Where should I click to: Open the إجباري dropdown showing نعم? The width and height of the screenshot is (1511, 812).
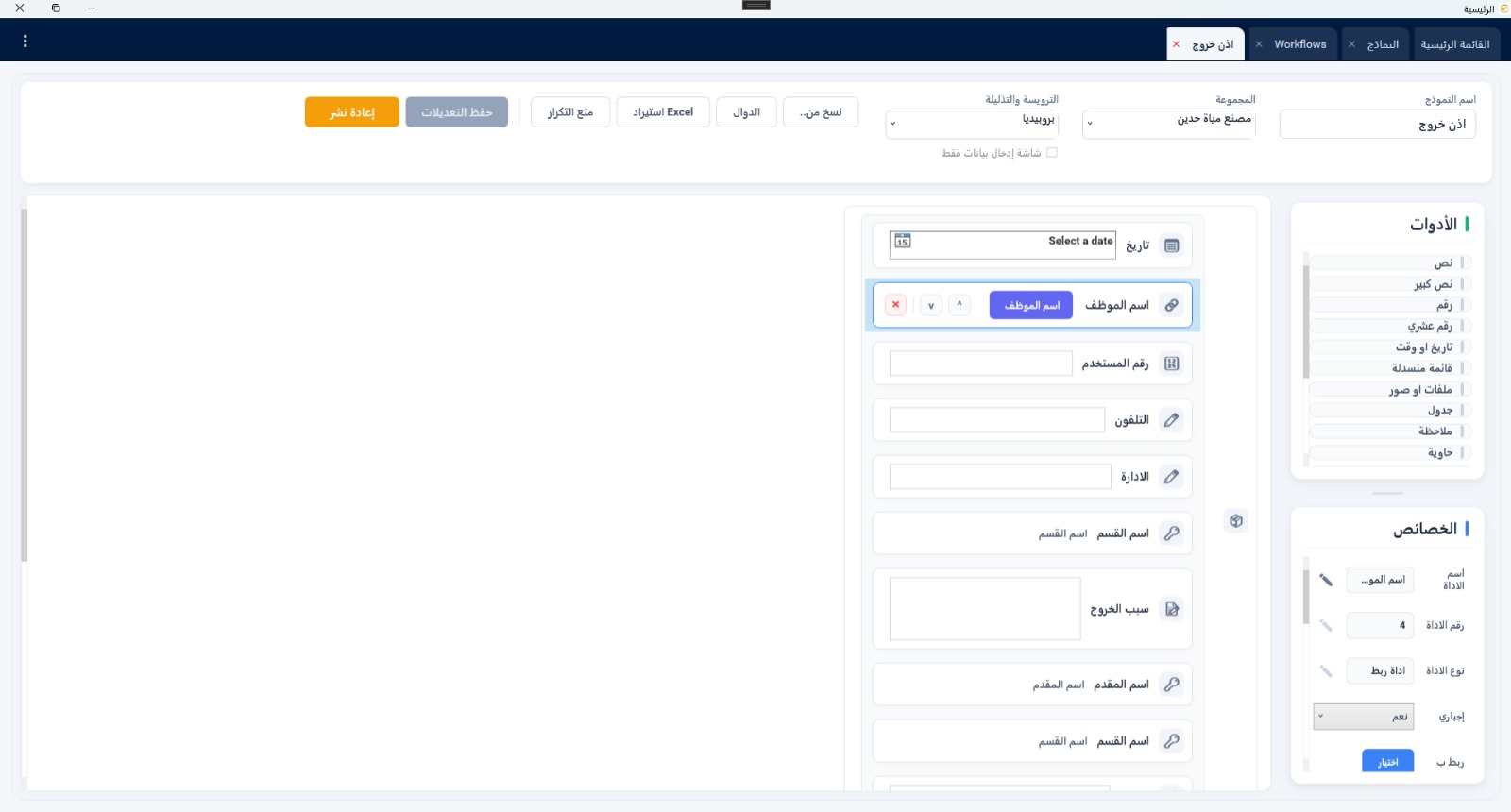1364,717
